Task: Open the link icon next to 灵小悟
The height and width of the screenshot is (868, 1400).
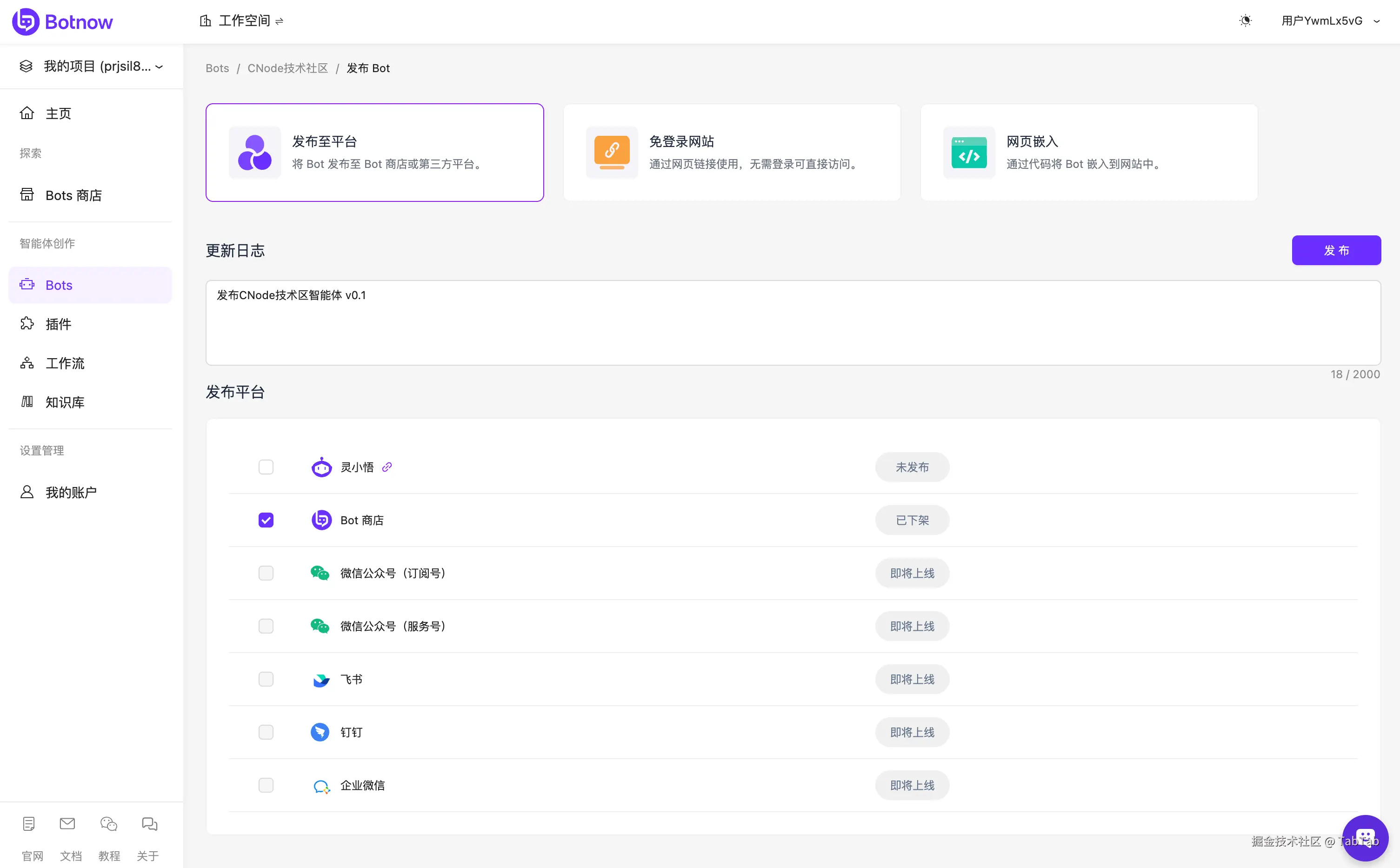Action: point(387,467)
